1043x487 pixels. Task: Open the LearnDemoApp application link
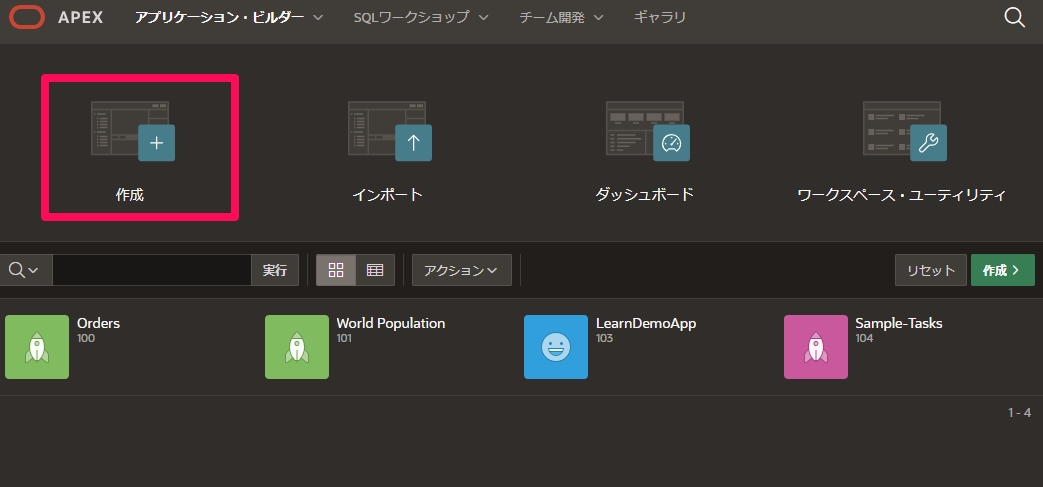click(x=646, y=323)
